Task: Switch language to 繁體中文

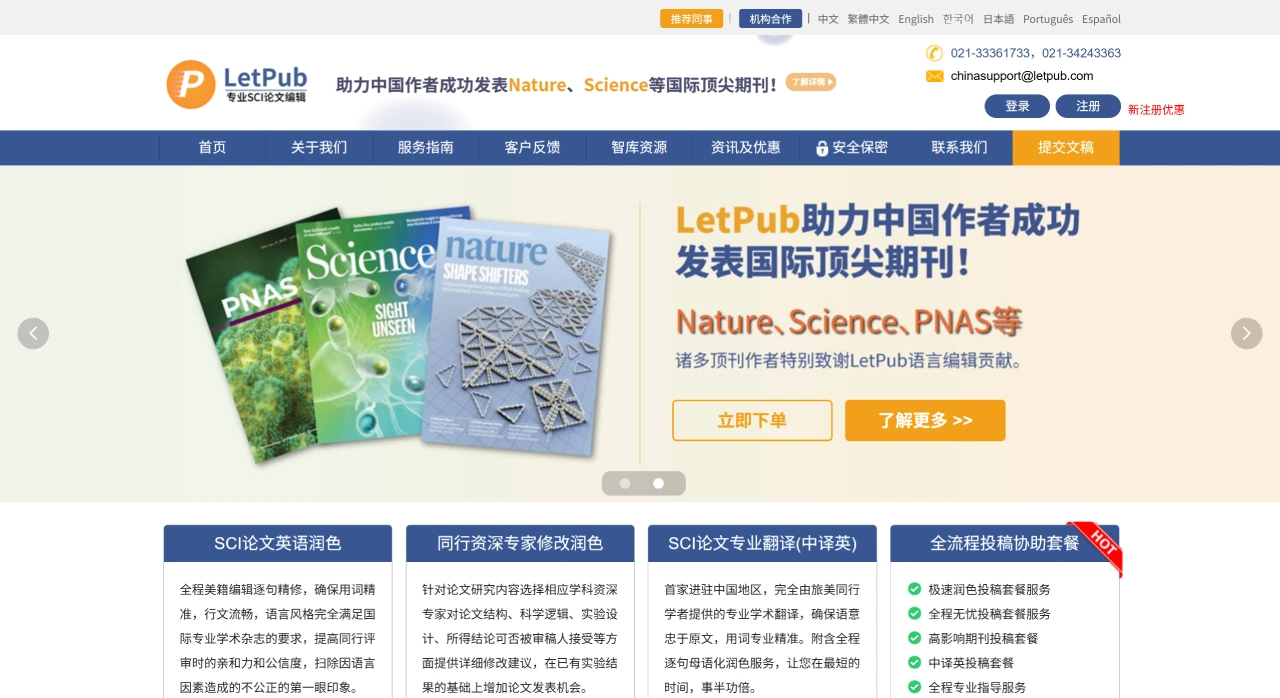Action: (868, 19)
